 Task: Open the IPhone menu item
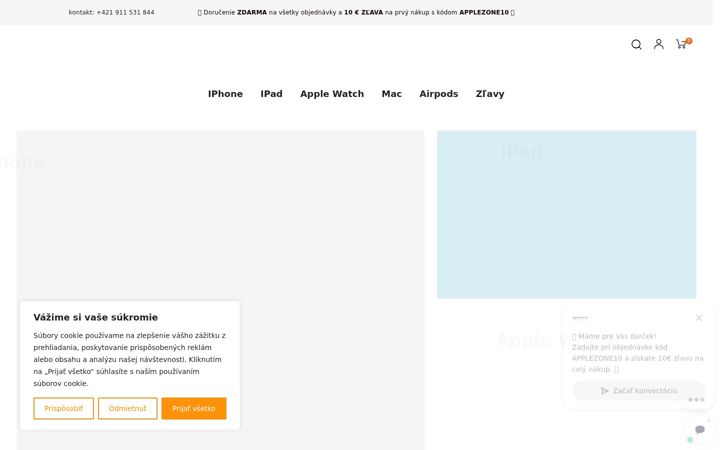(225, 94)
